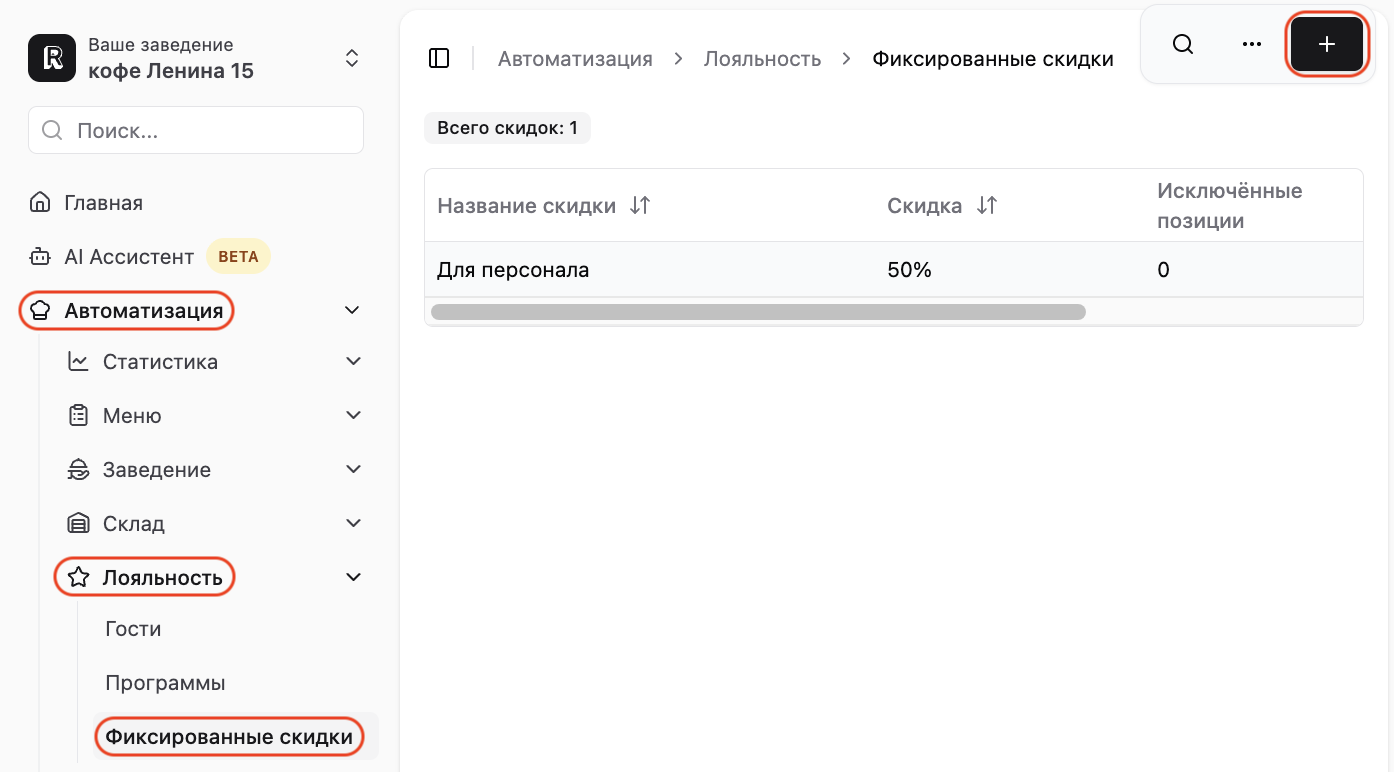The width and height of the screenshot is (1394, 772).
Task: Click the Лояльность breadcrumb link
Action: click(762, 59)
